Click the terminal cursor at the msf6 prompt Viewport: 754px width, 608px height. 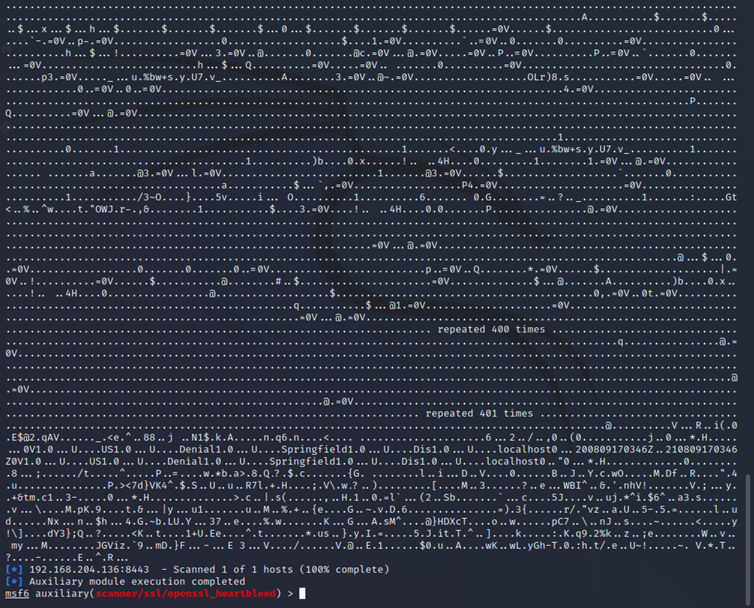[x=302, y=594]
